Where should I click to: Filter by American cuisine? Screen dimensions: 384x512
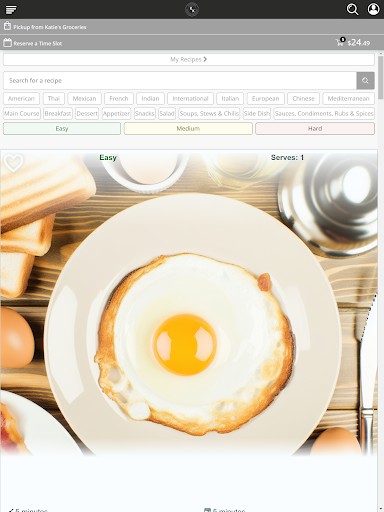(21, 99)
